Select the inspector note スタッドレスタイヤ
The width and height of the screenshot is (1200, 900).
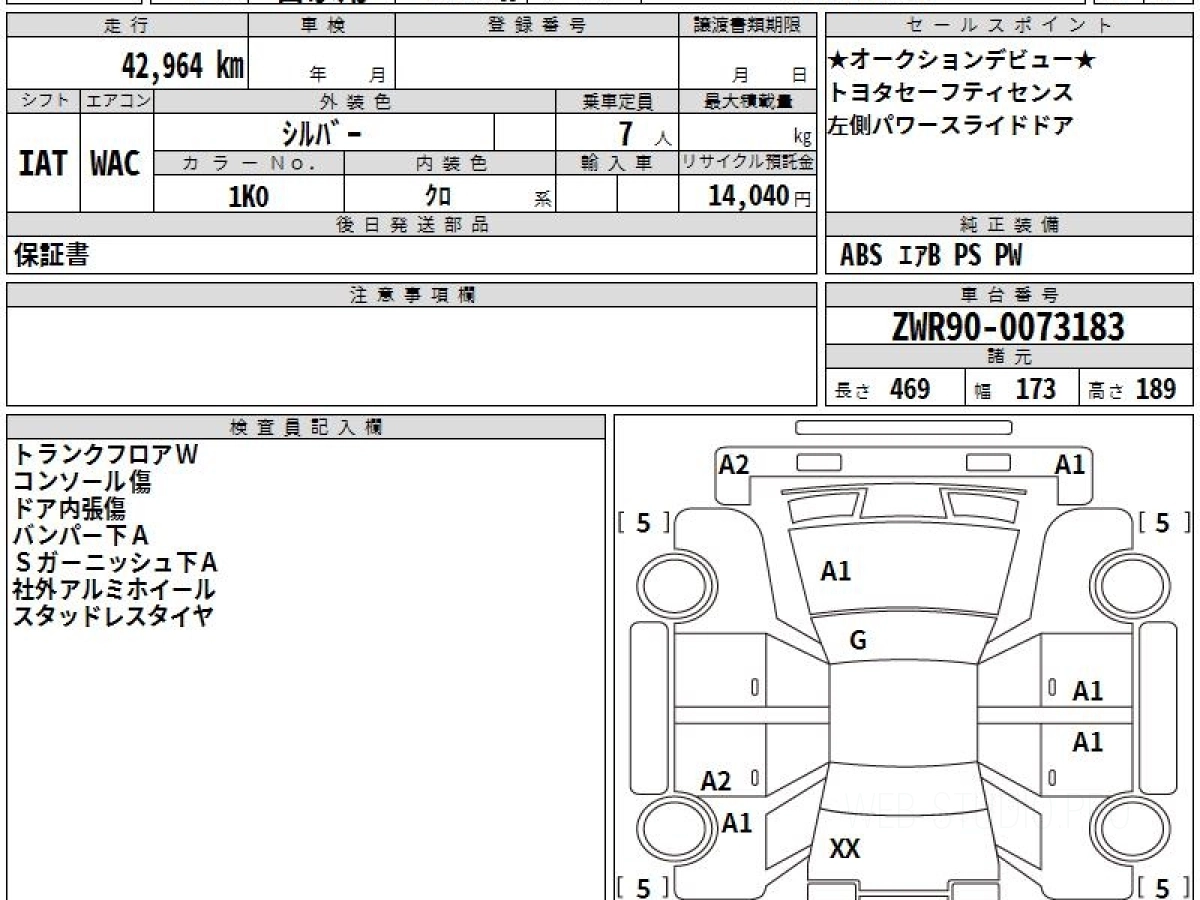click(114, 616)
